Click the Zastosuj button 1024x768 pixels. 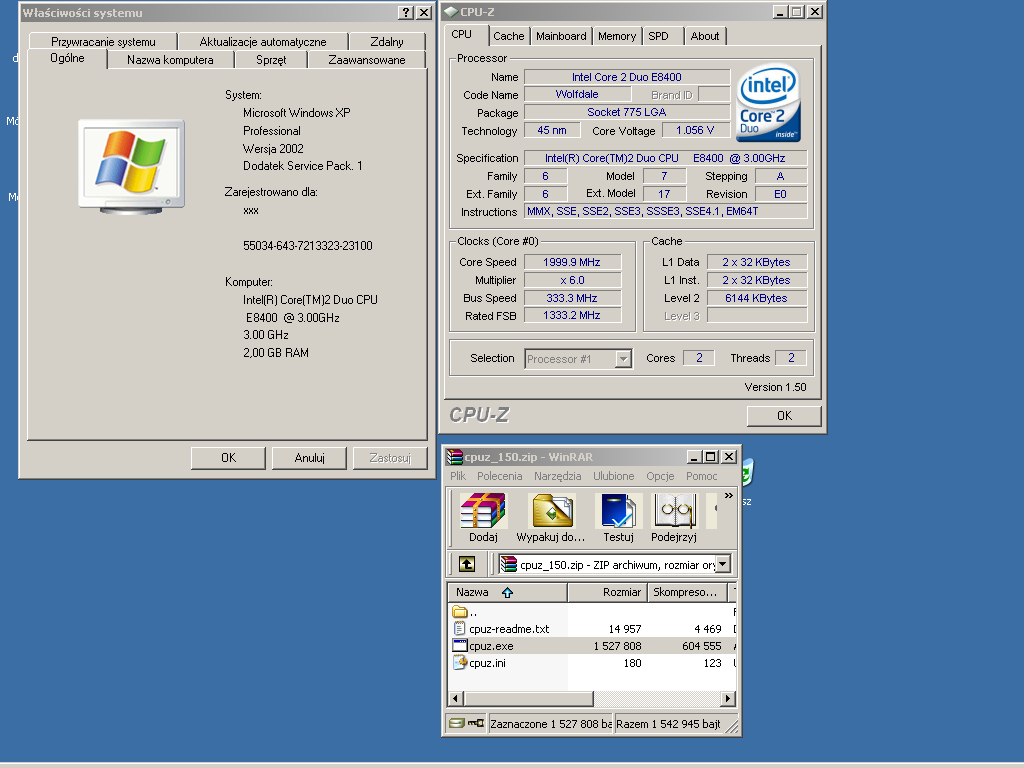tap(390, 458)
